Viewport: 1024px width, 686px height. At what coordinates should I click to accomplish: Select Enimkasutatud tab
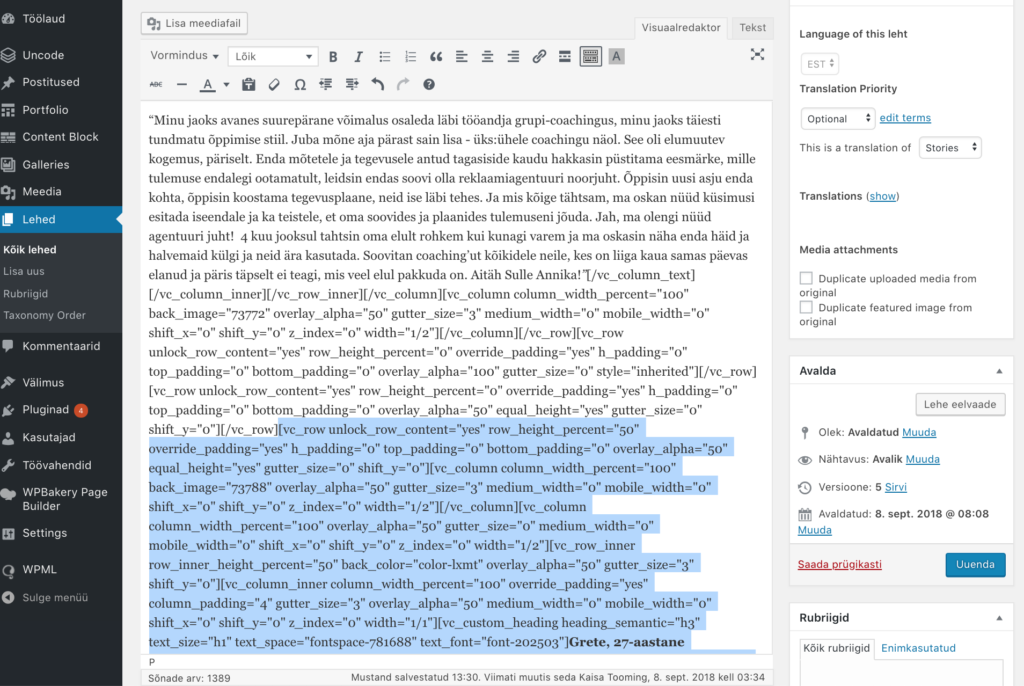[918, 648]
